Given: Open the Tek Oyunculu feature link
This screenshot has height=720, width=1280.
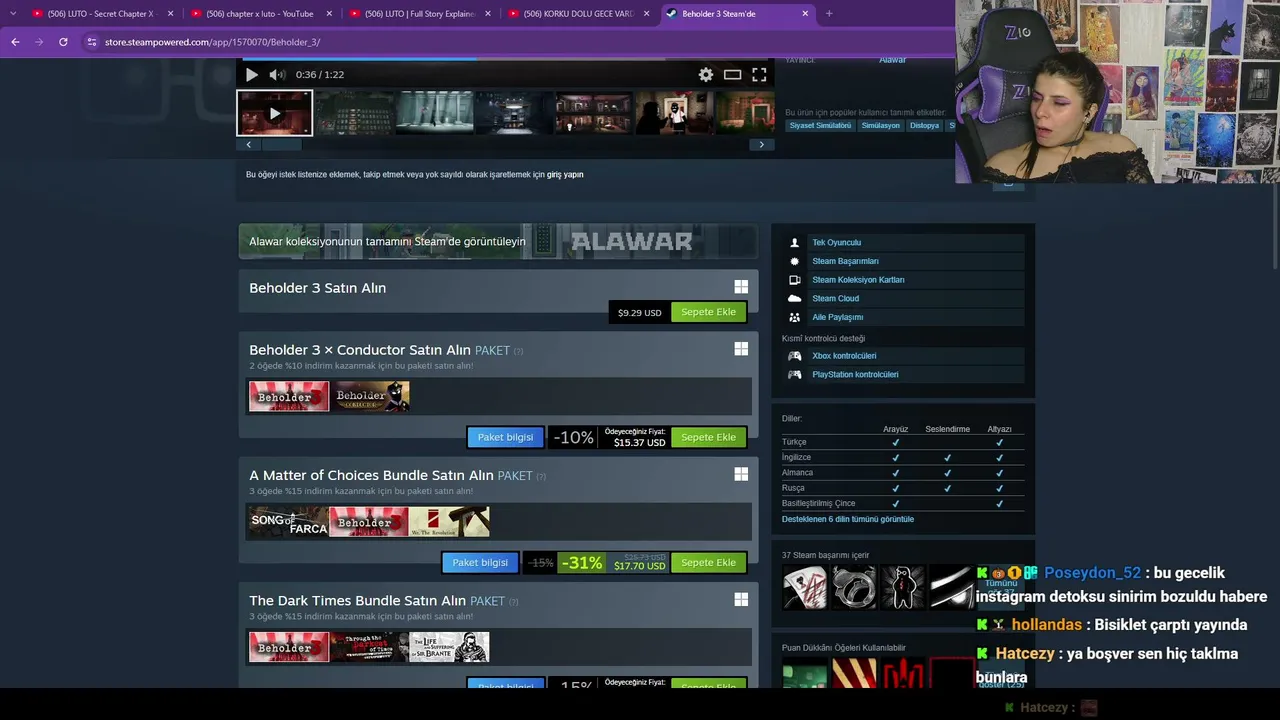Looking at the screenshot, I should pyautogui.click(x=836, y=243).
